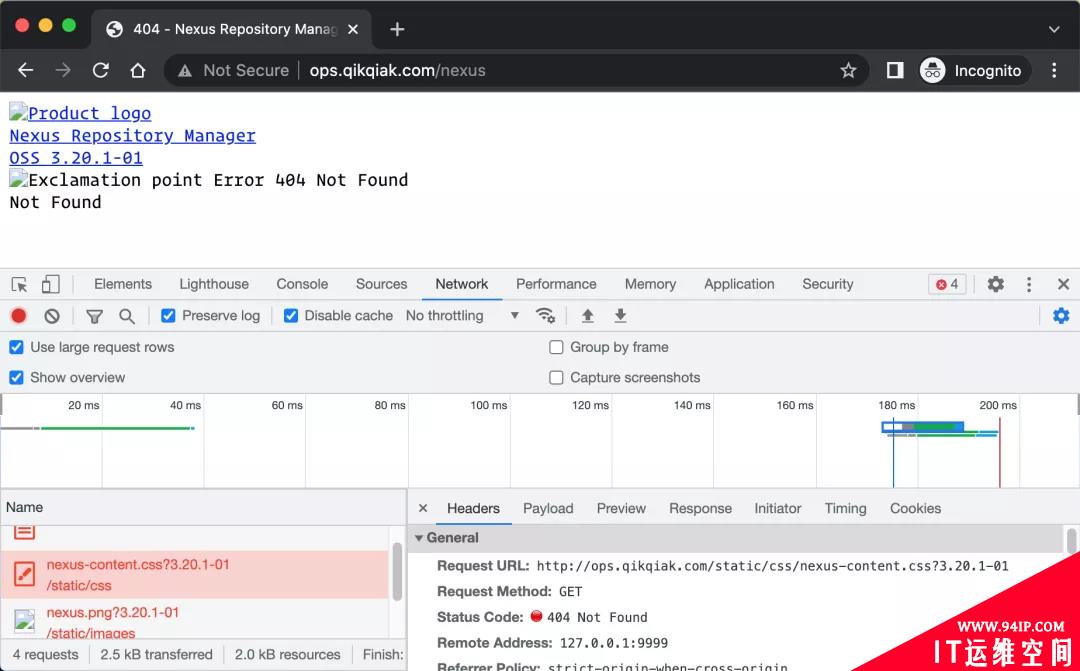Image resolution: width=1080 pixels, height=671 pixels.
Task: Uncheck Disable cache
Action: click(x=291, y=316)
